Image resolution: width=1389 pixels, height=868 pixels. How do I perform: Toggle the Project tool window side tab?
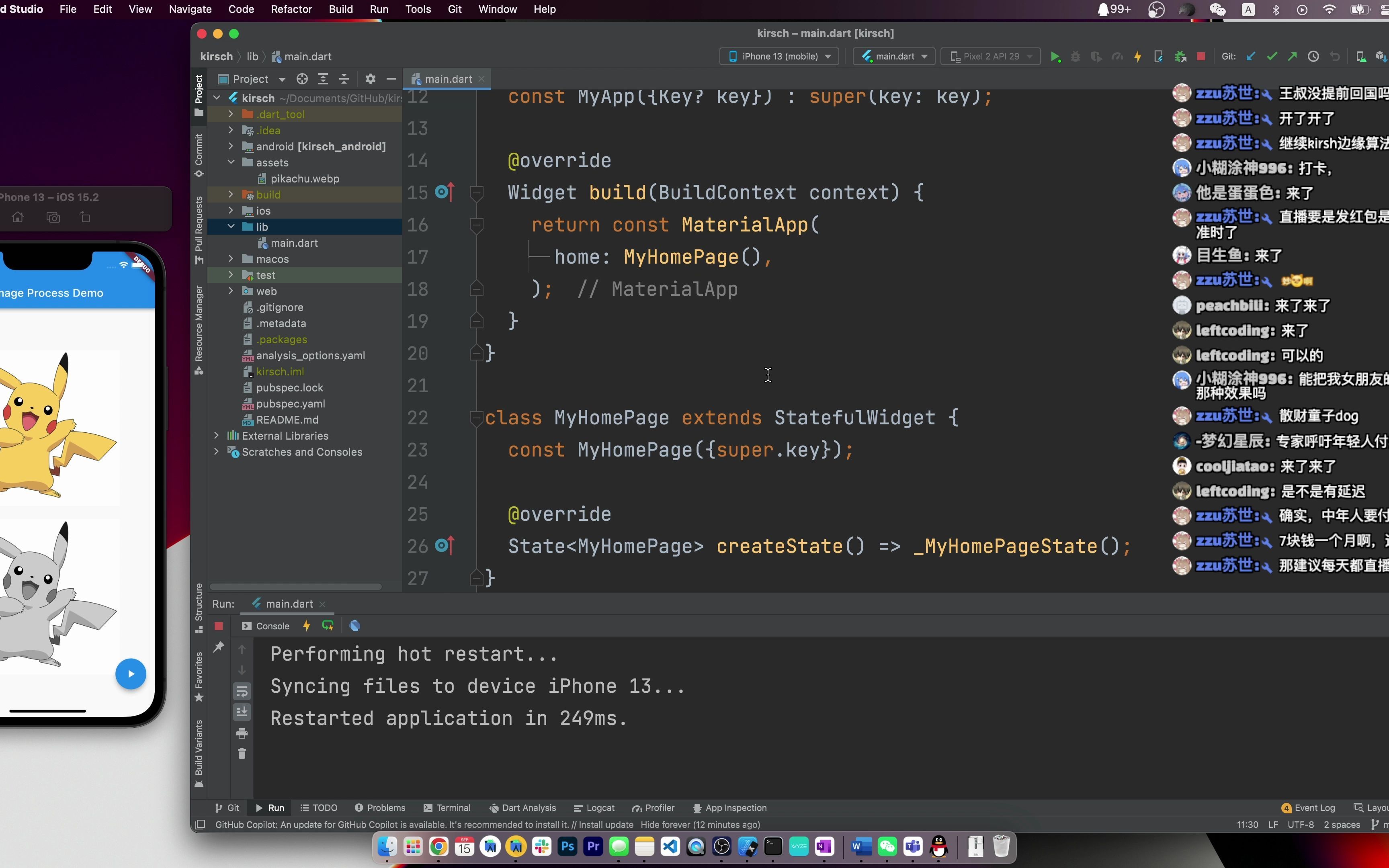click(x=199, y=95)
